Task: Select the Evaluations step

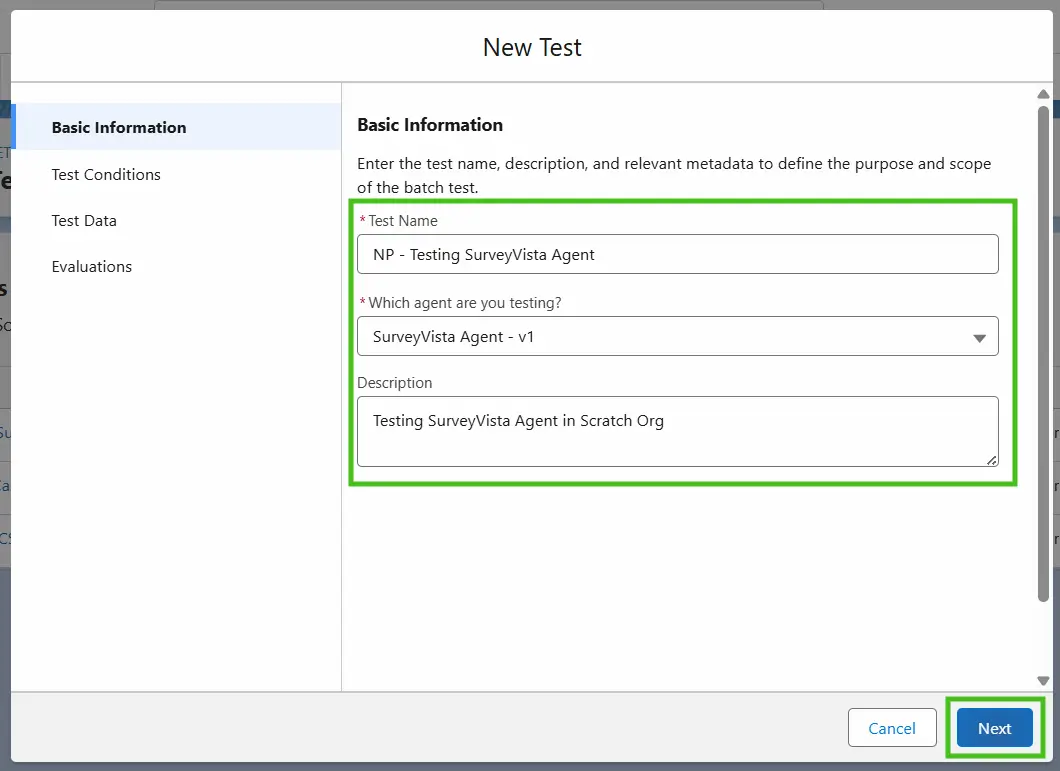Action: click(x=92, y=266)
